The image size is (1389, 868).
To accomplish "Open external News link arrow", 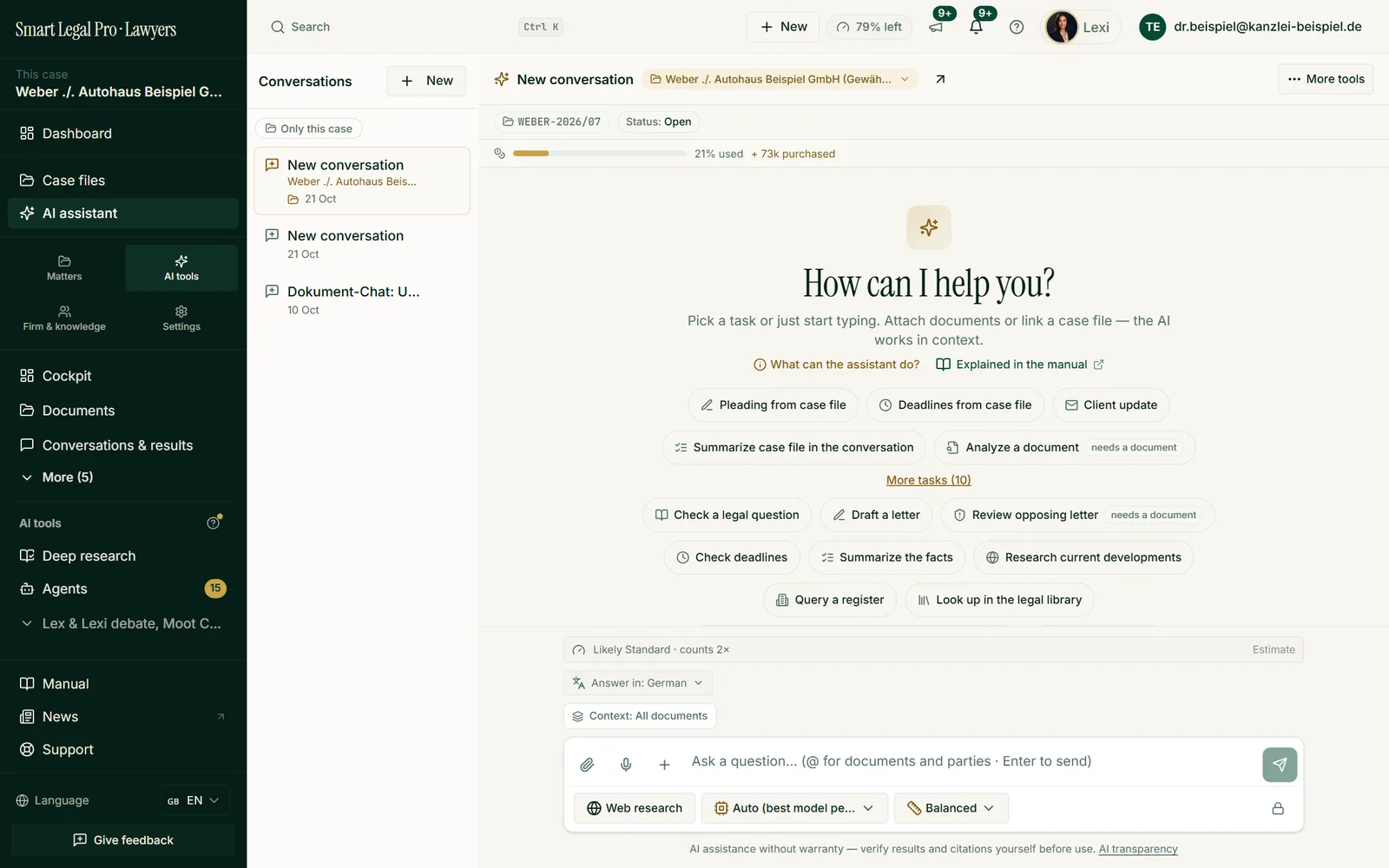I will pyautogui.click(x=221, y=717).
